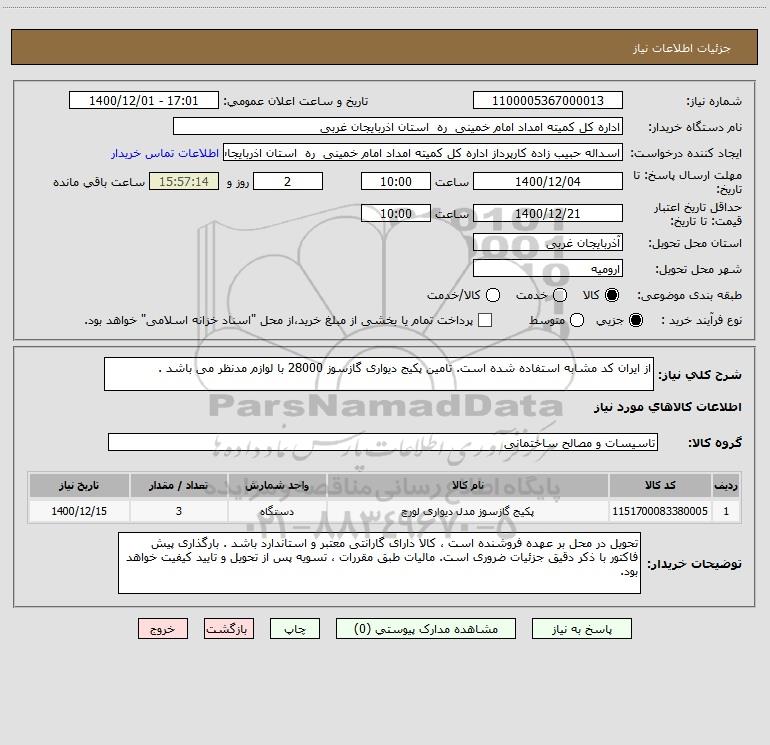Click the need date cell 1400/12/15
The height and width of the screenshot is (745, 770).
(79, 511)
